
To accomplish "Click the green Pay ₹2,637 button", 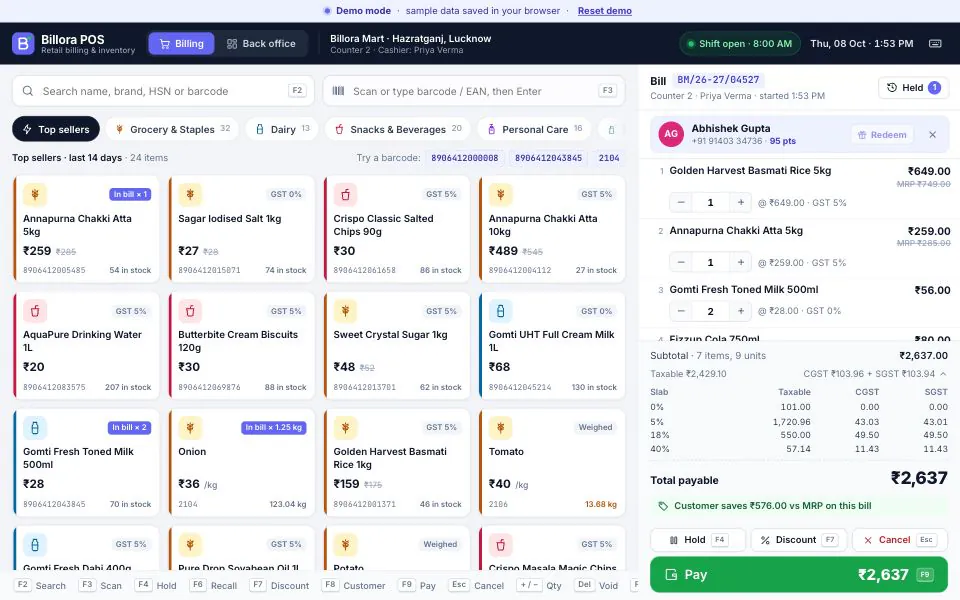I will 799,574.
